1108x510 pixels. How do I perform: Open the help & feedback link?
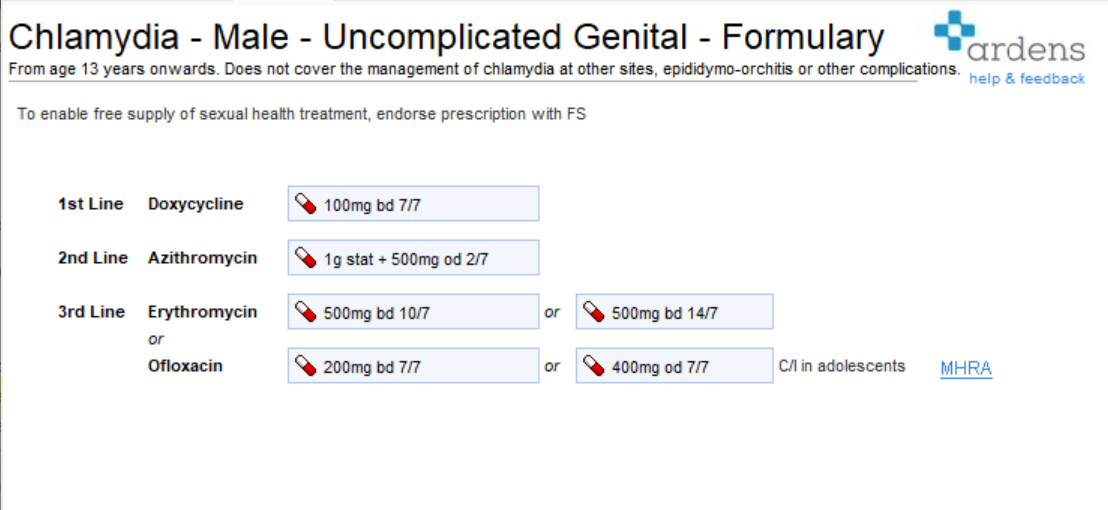point(1027,78)
